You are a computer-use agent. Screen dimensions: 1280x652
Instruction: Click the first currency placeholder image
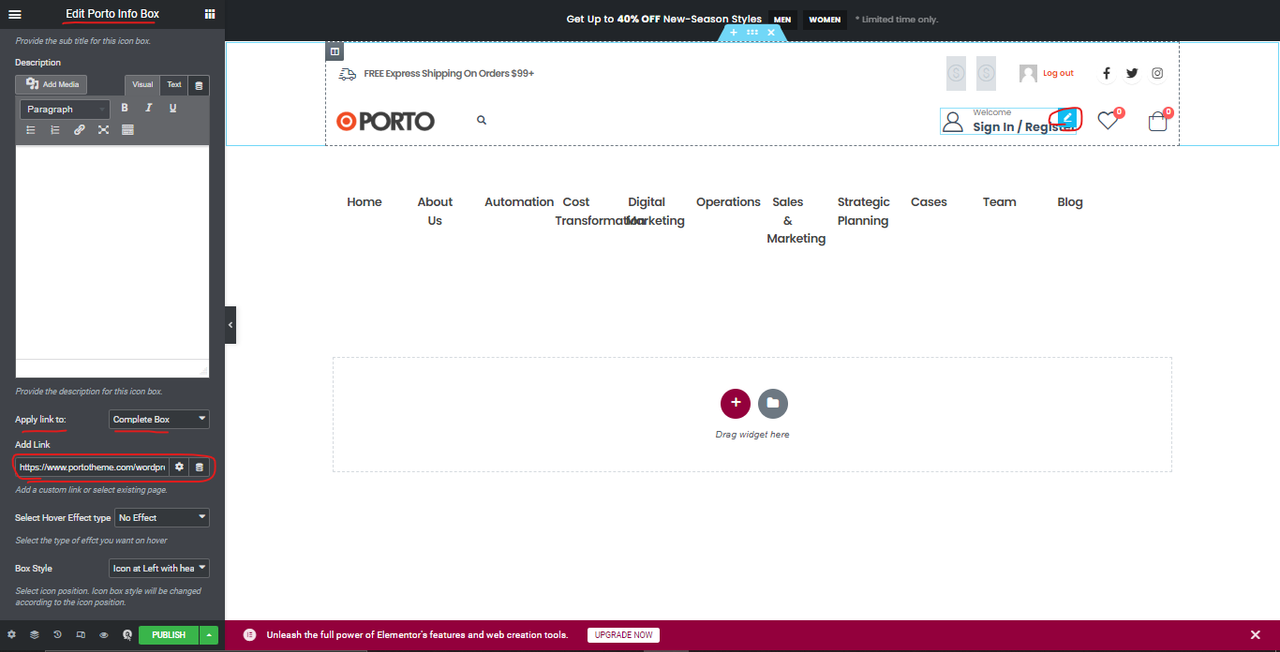[x=956, y=73]
